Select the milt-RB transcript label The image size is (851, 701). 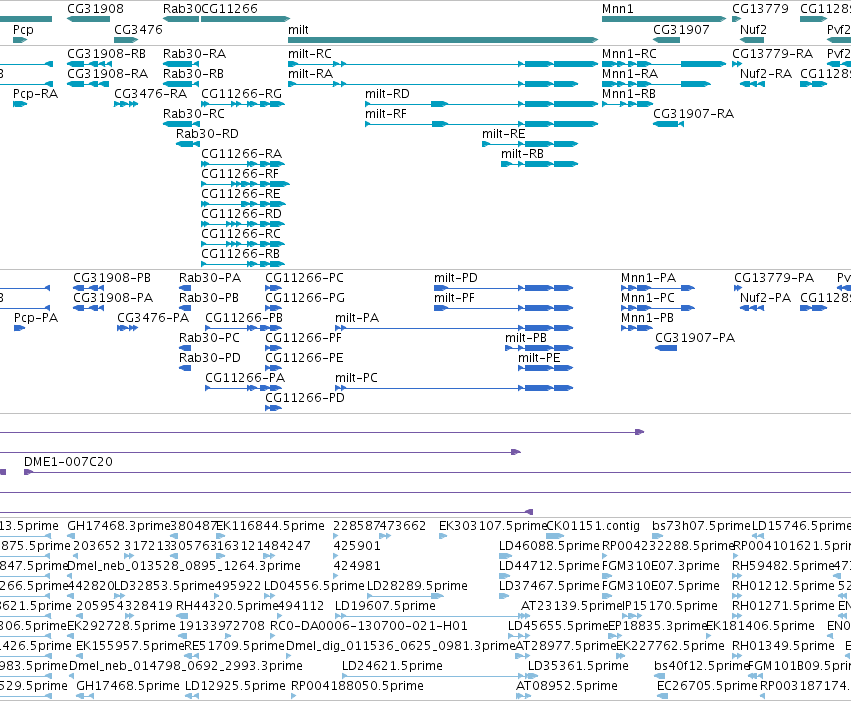point(522,154)
